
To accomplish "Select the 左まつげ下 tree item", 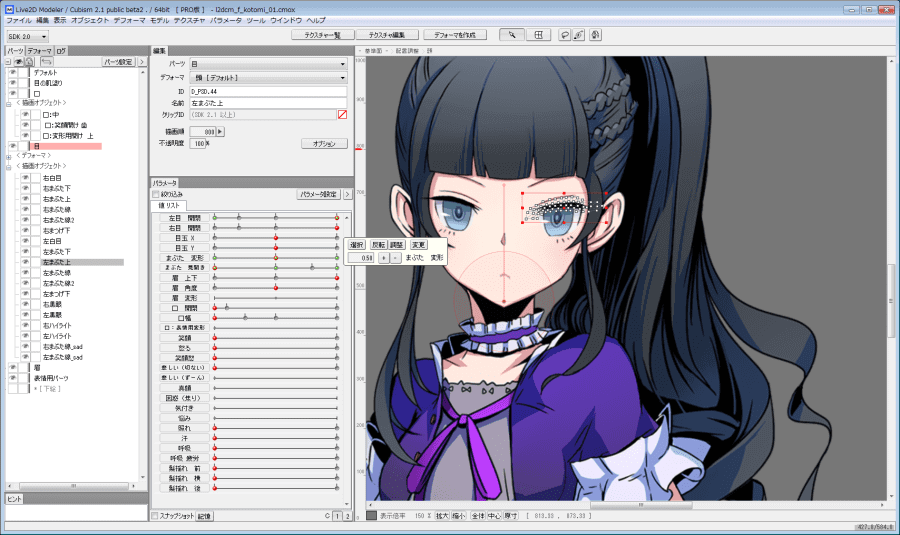I will 56,294.
